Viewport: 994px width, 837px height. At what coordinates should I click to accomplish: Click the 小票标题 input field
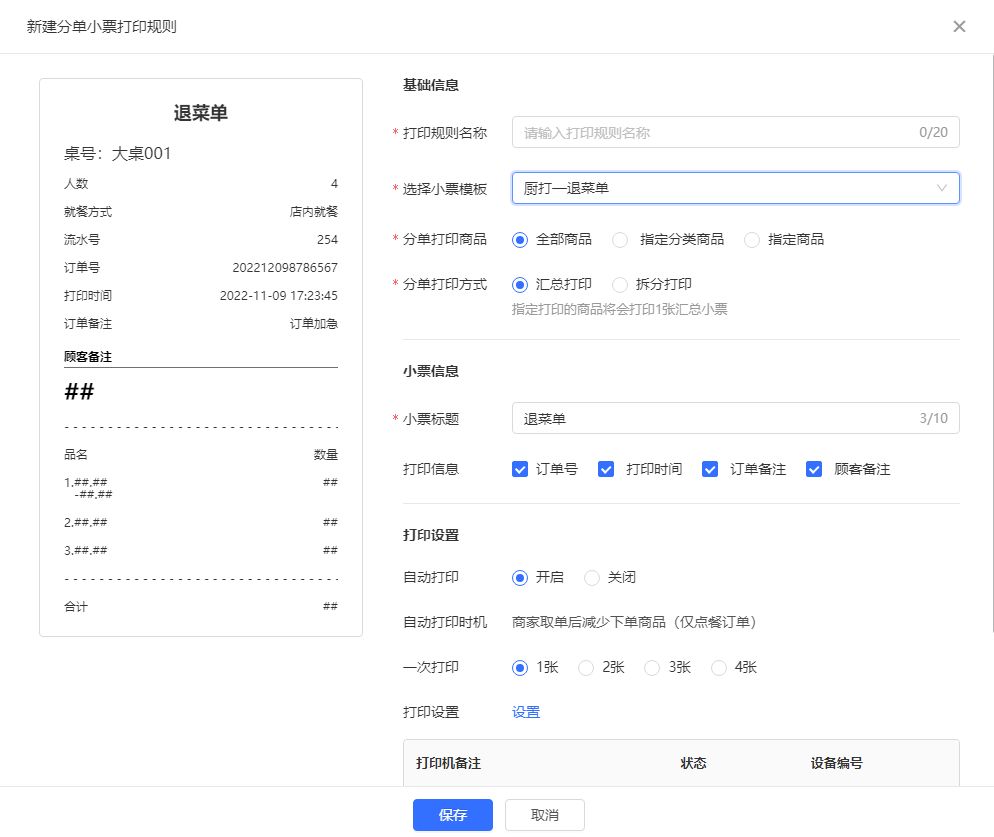(735, 418)
